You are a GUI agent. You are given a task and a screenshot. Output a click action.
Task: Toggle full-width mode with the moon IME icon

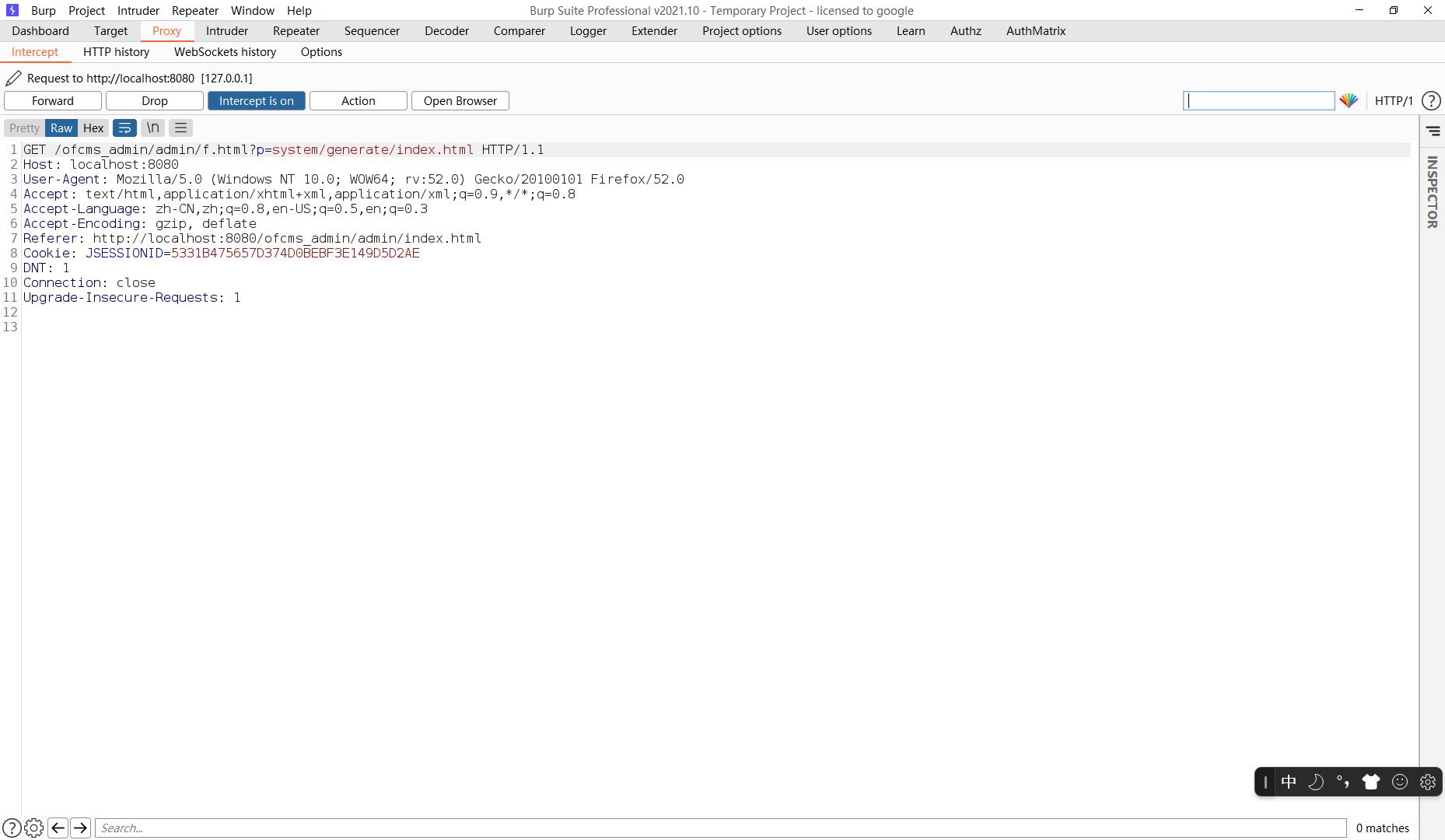coord(1317,782)
